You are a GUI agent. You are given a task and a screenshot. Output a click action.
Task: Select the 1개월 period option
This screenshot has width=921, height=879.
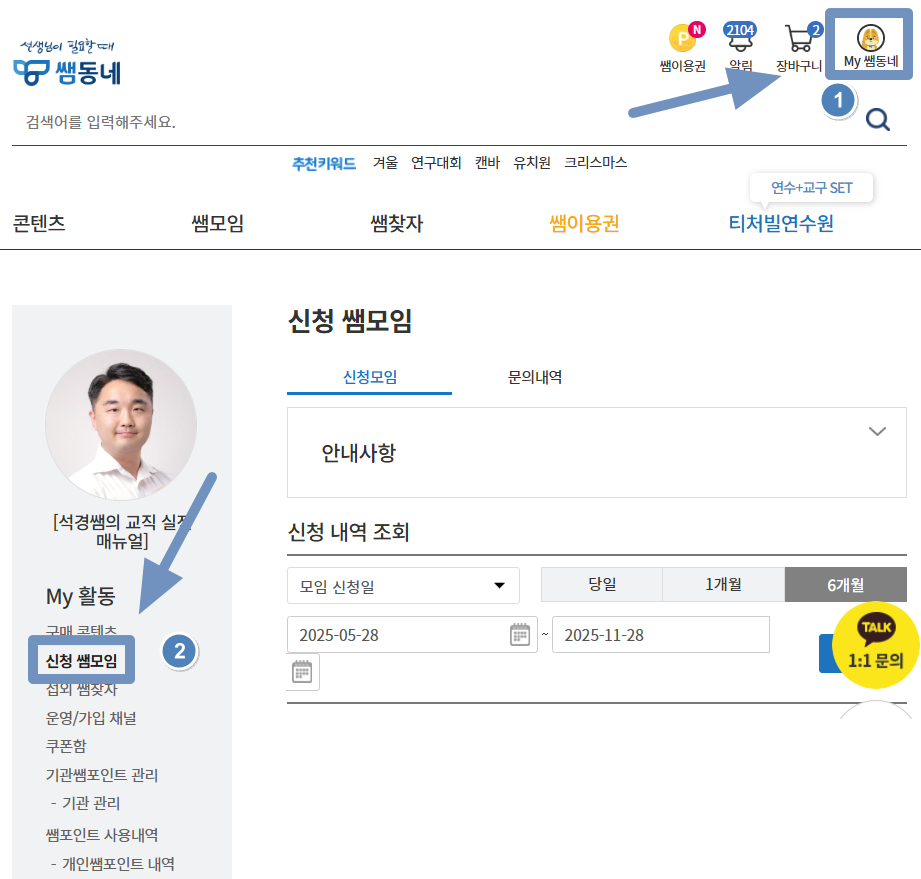pos(723,585)
